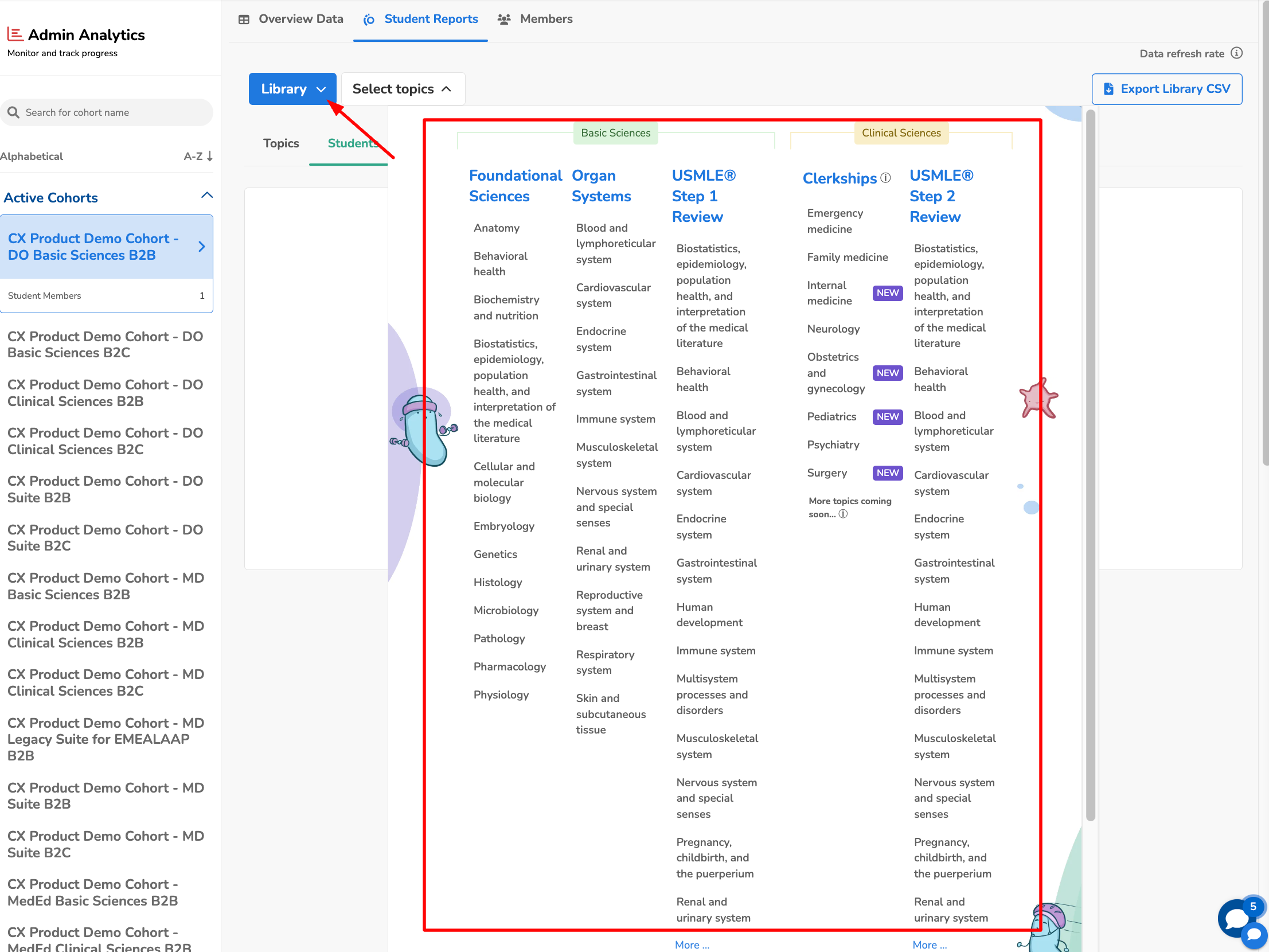Select Biochemistry and nutrition topic

pyautogui.click(x=506, y=307)
